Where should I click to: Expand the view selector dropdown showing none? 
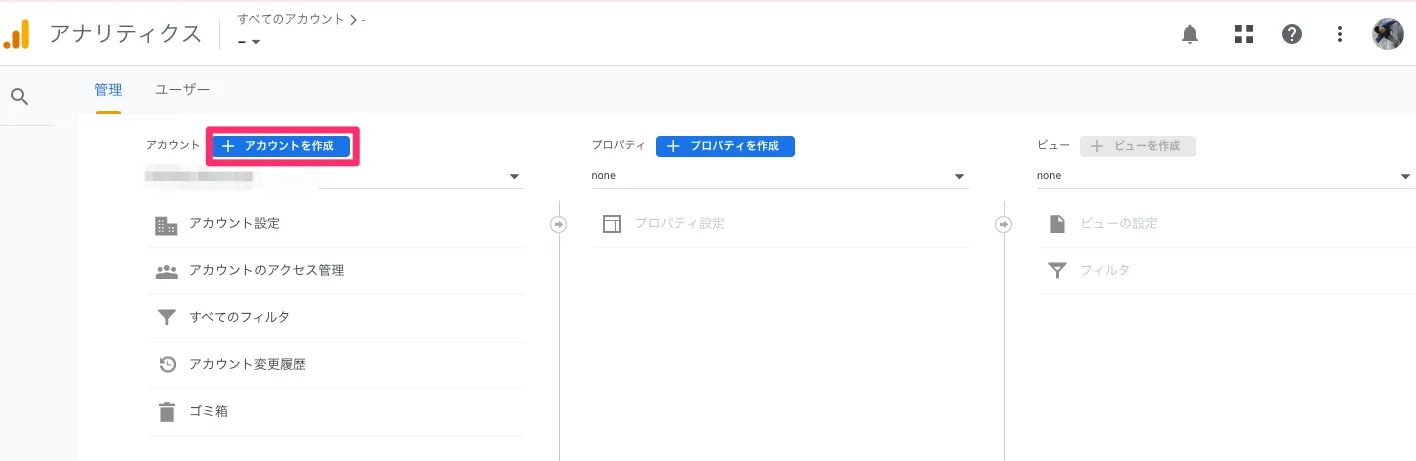1405,177
